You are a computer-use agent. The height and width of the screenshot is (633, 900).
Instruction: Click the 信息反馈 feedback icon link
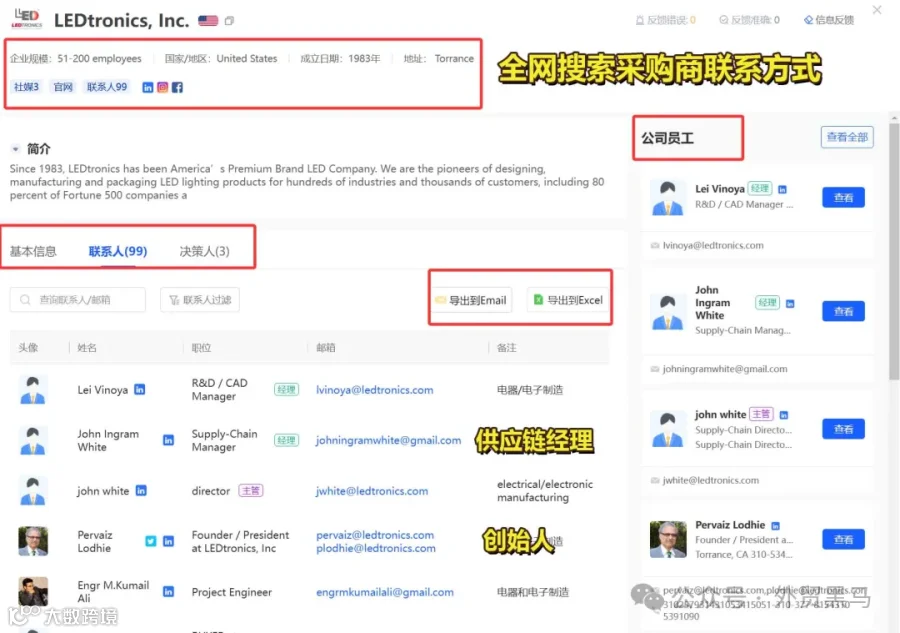click(x=828, y=20)
